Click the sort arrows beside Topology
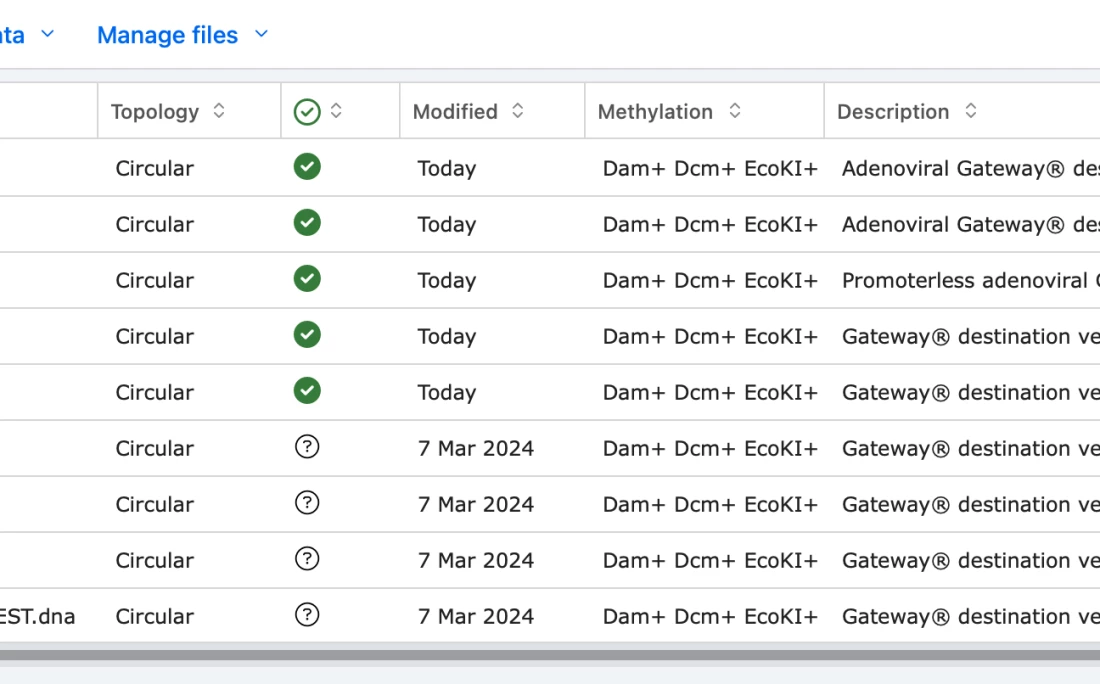This screenshot has width=1100, height=684. point(219,111)
